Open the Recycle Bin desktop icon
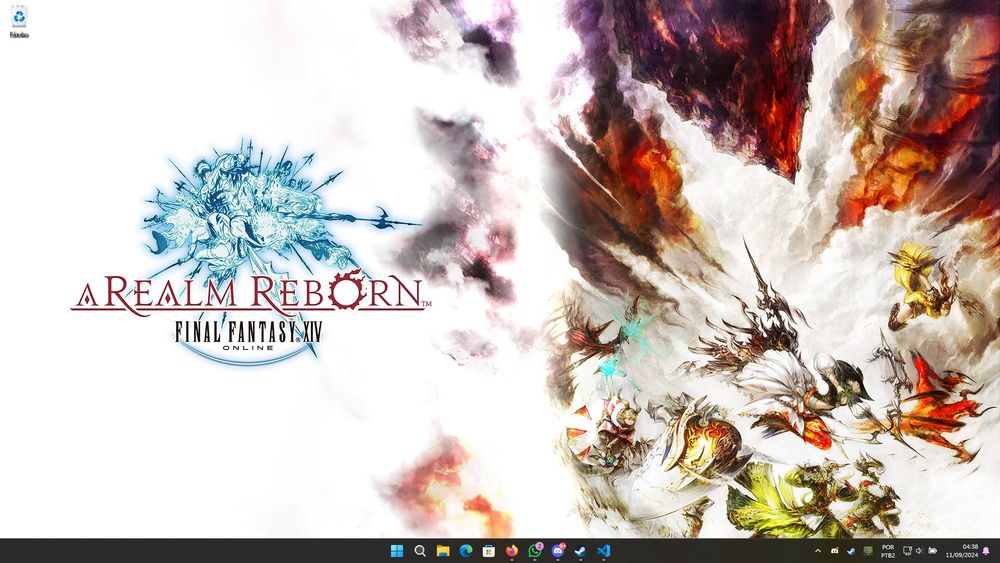 coord(19,21)
